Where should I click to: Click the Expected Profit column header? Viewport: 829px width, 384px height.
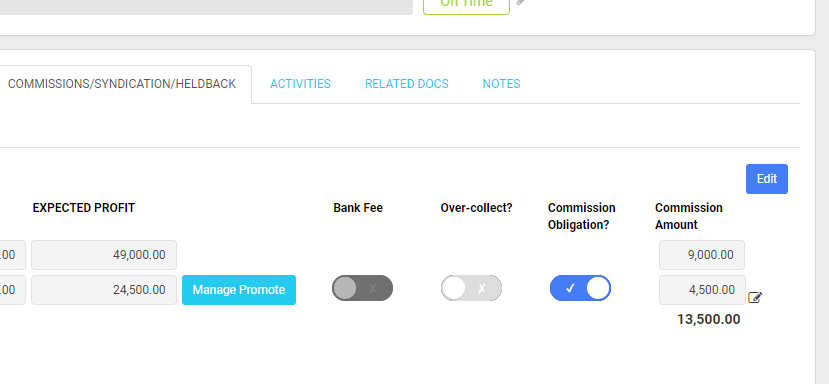(x=84, y=208)
